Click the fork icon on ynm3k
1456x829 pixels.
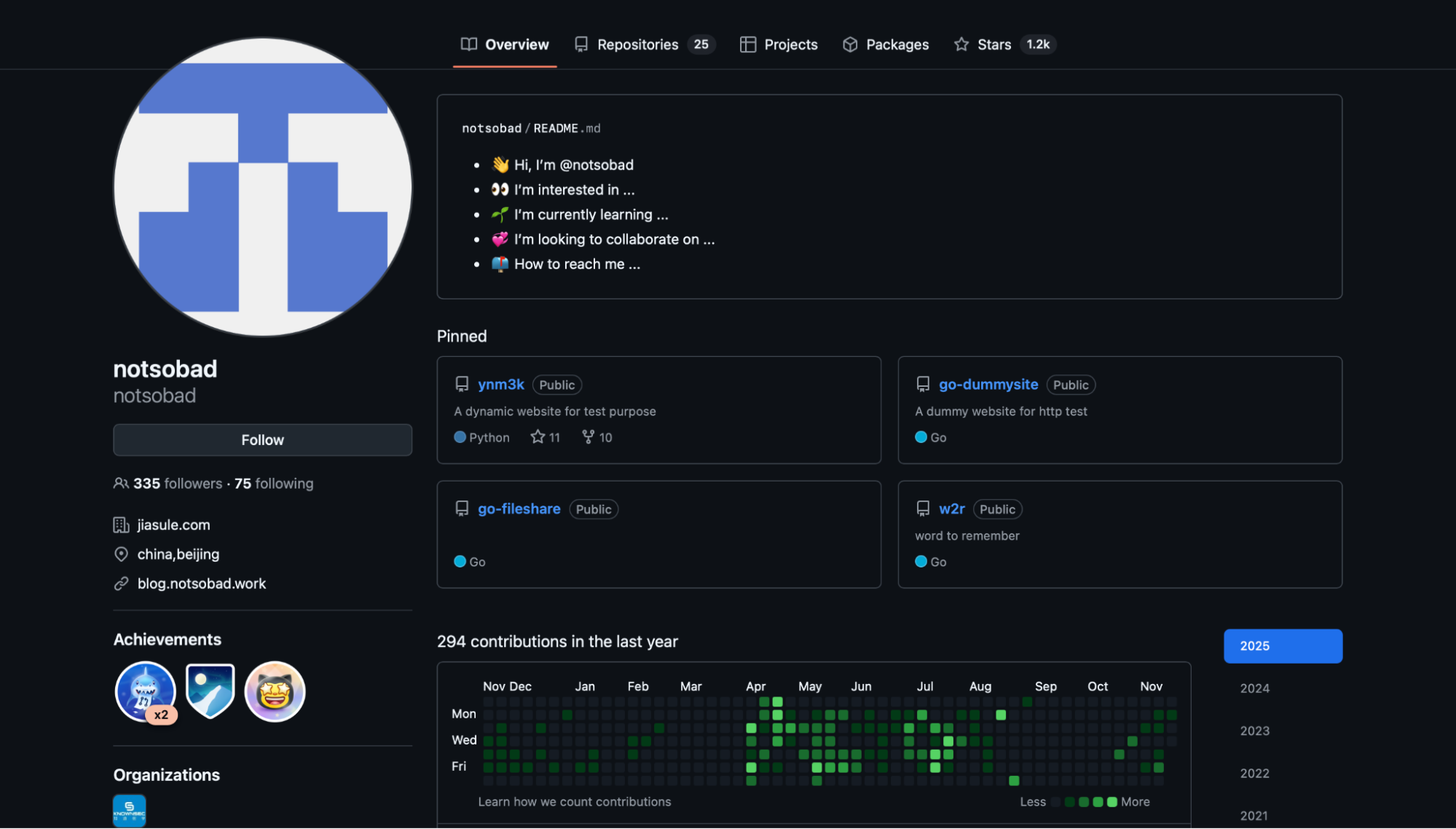coord(589,437)
